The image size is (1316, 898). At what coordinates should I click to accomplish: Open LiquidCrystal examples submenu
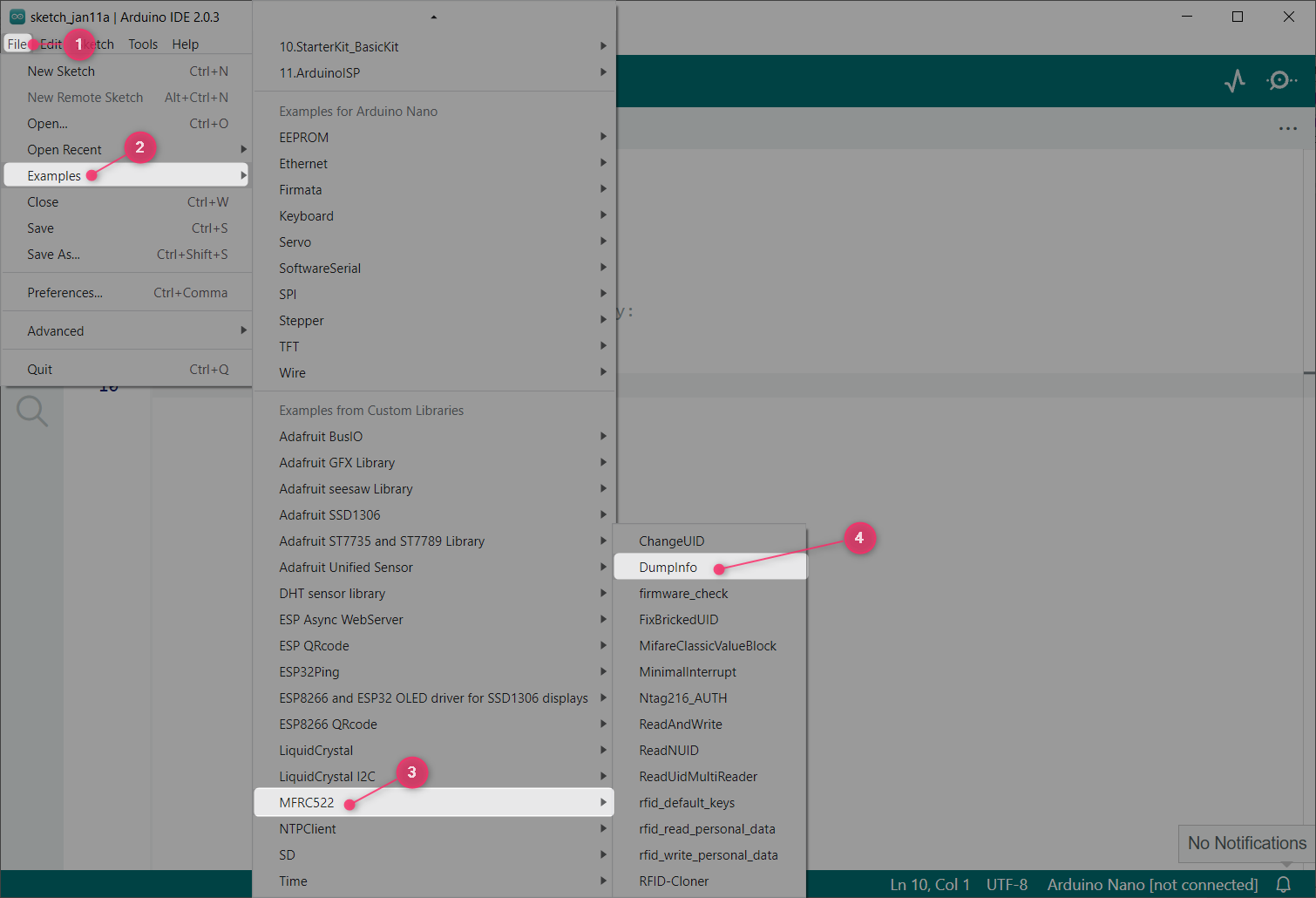point(434,751)
